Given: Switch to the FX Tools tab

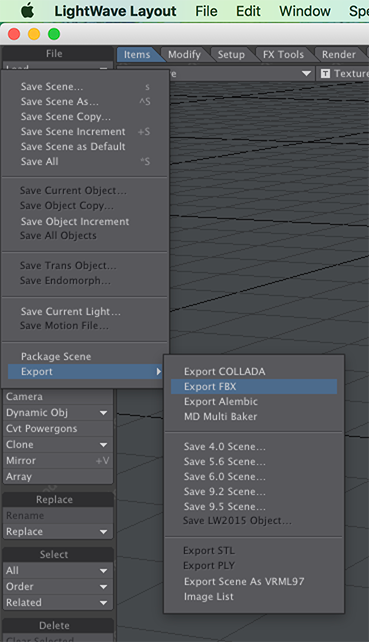Looking at the screenshot, I should (x=283, y=54).
